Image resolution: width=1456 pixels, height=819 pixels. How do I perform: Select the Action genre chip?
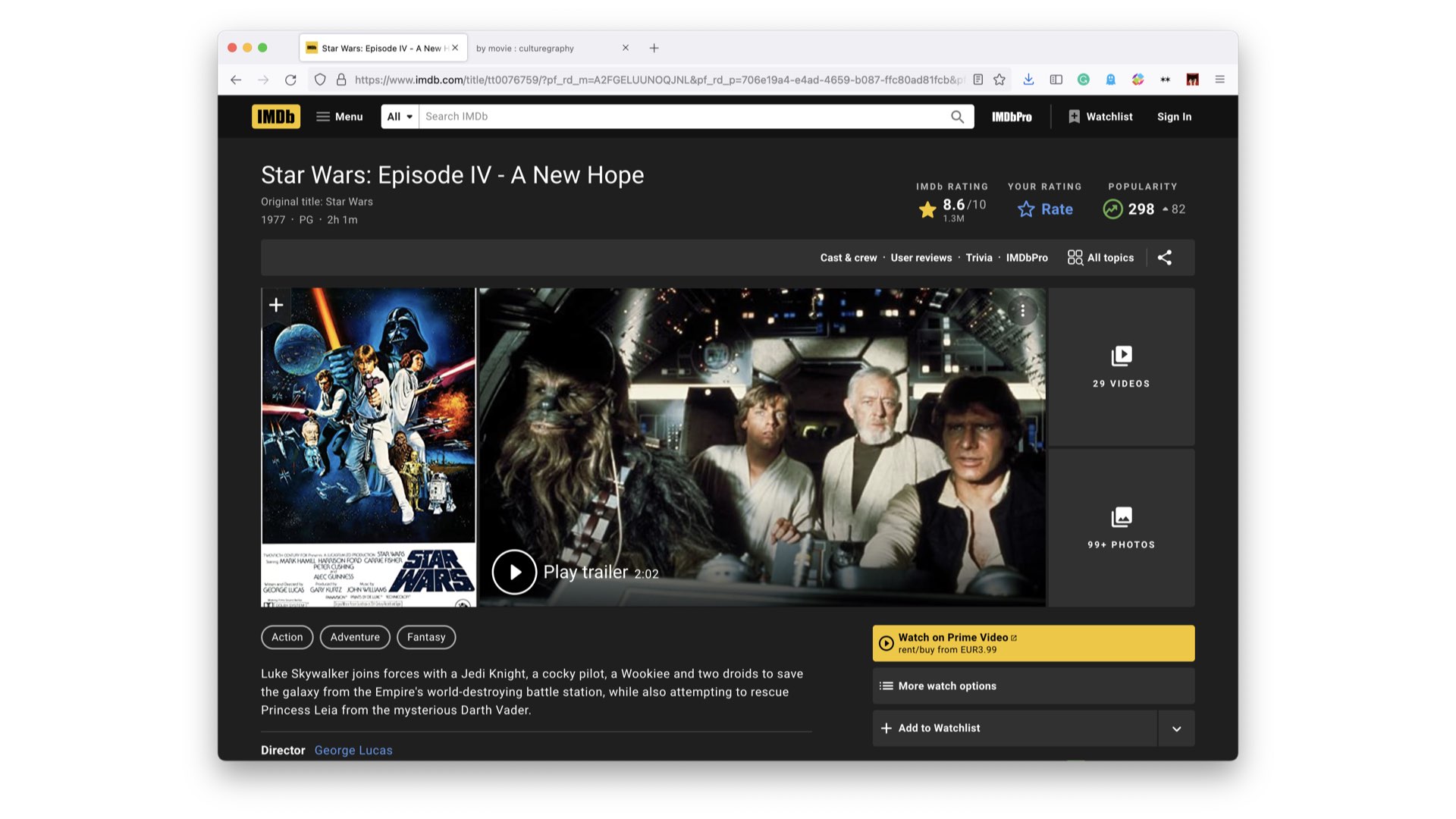click(x=287, y=637)
